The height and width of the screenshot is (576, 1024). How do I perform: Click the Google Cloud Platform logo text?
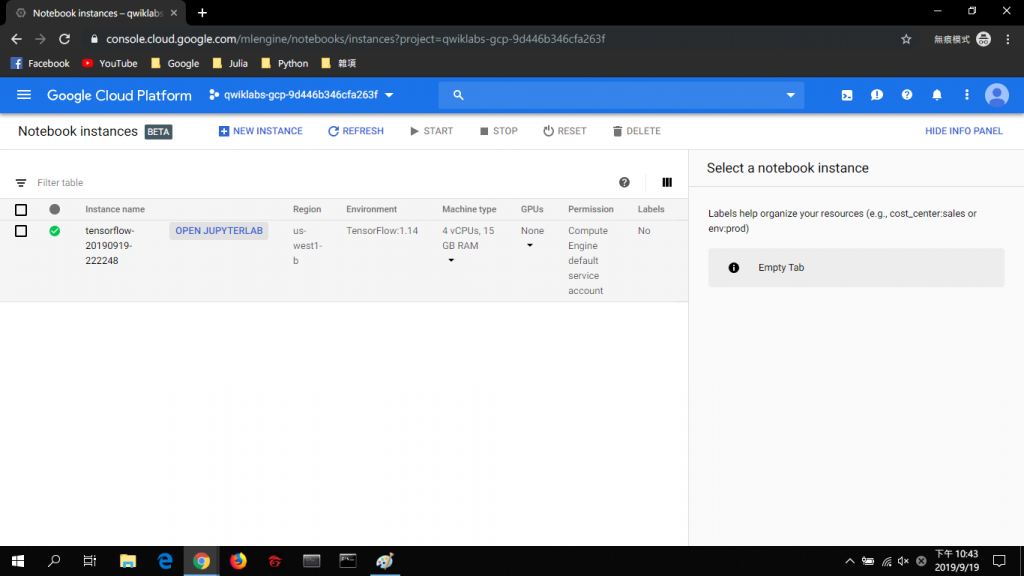[119, 95]
